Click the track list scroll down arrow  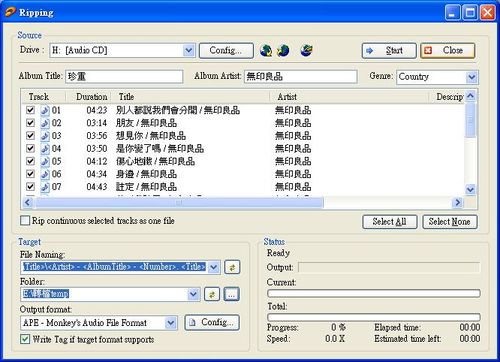pyautogui.click(x=470, y=190)
